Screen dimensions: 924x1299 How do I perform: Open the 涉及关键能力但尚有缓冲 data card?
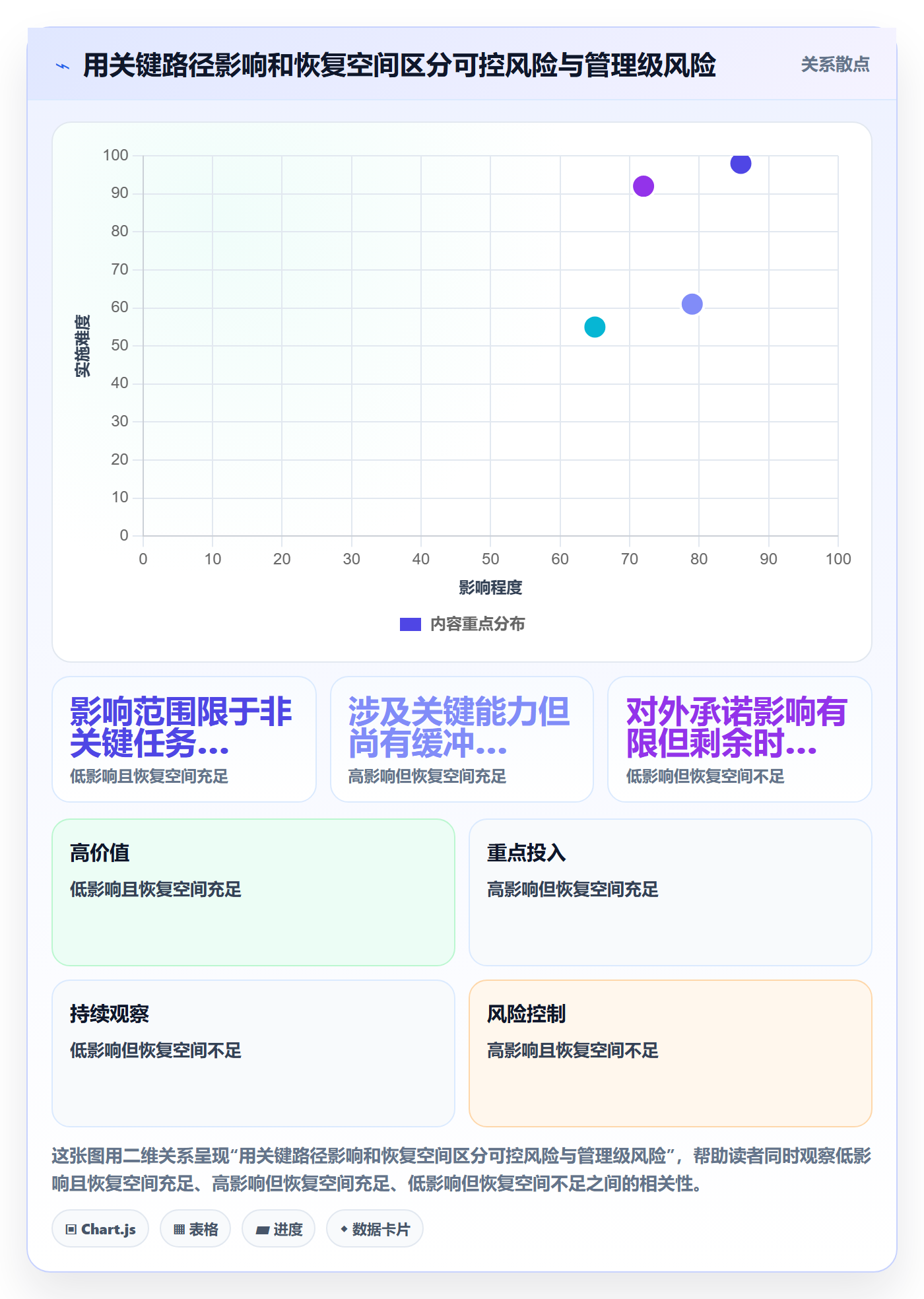point(462,739)
